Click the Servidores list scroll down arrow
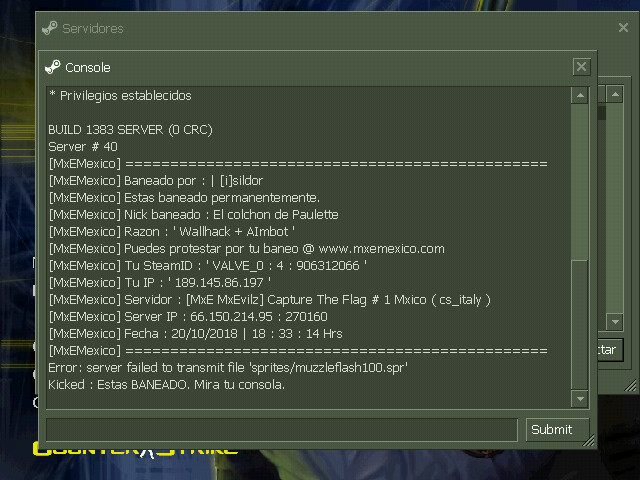Image resolution: width=640 pixels, height=480 pixels. point(615,322)
